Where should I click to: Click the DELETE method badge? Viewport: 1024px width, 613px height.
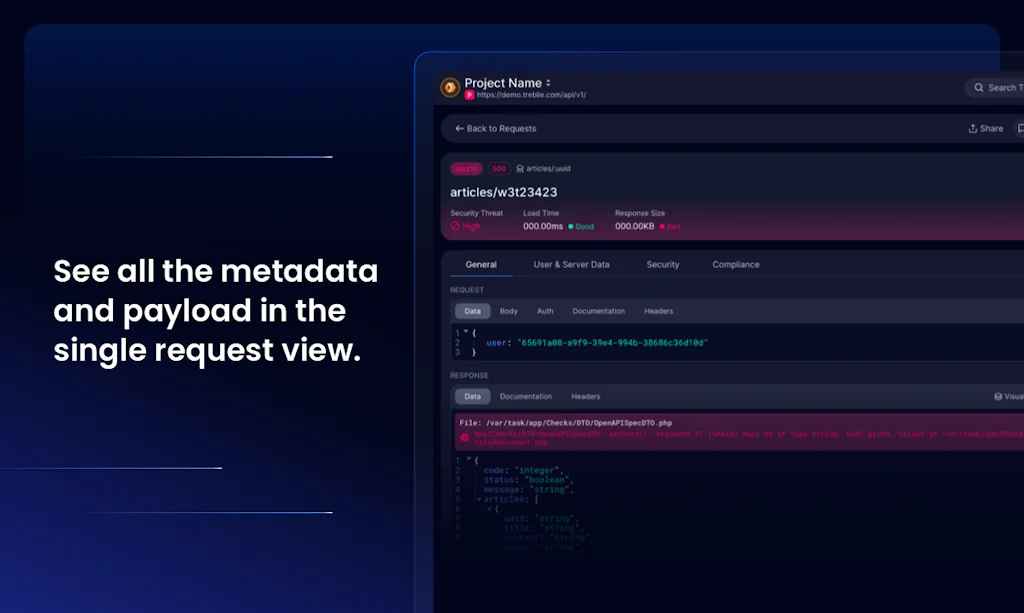coord(466,169)
